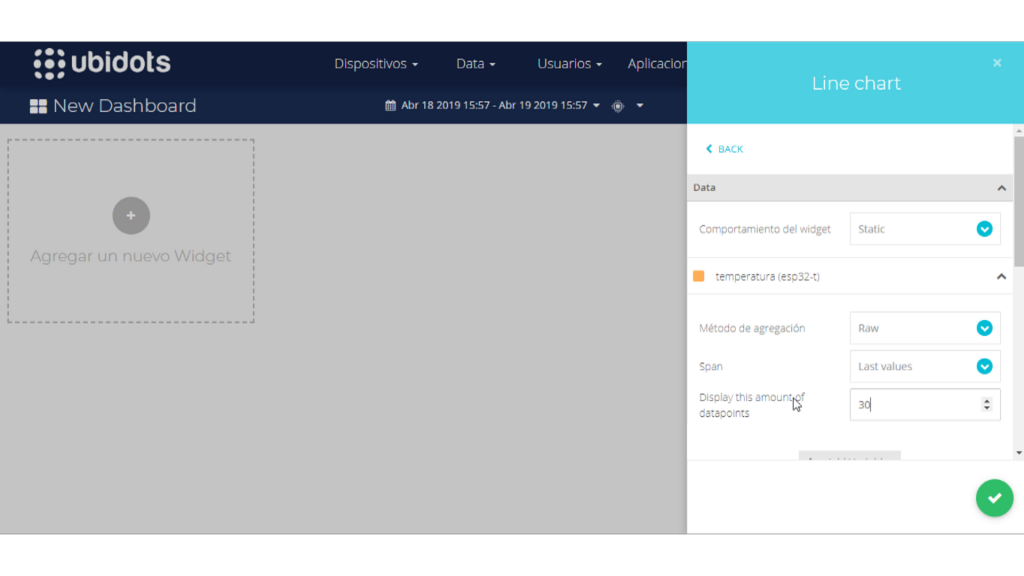The image size is (1024, 576).
Task: Click the plus icon to add widget
Action: pyautogui.click(x=131, y=215)
